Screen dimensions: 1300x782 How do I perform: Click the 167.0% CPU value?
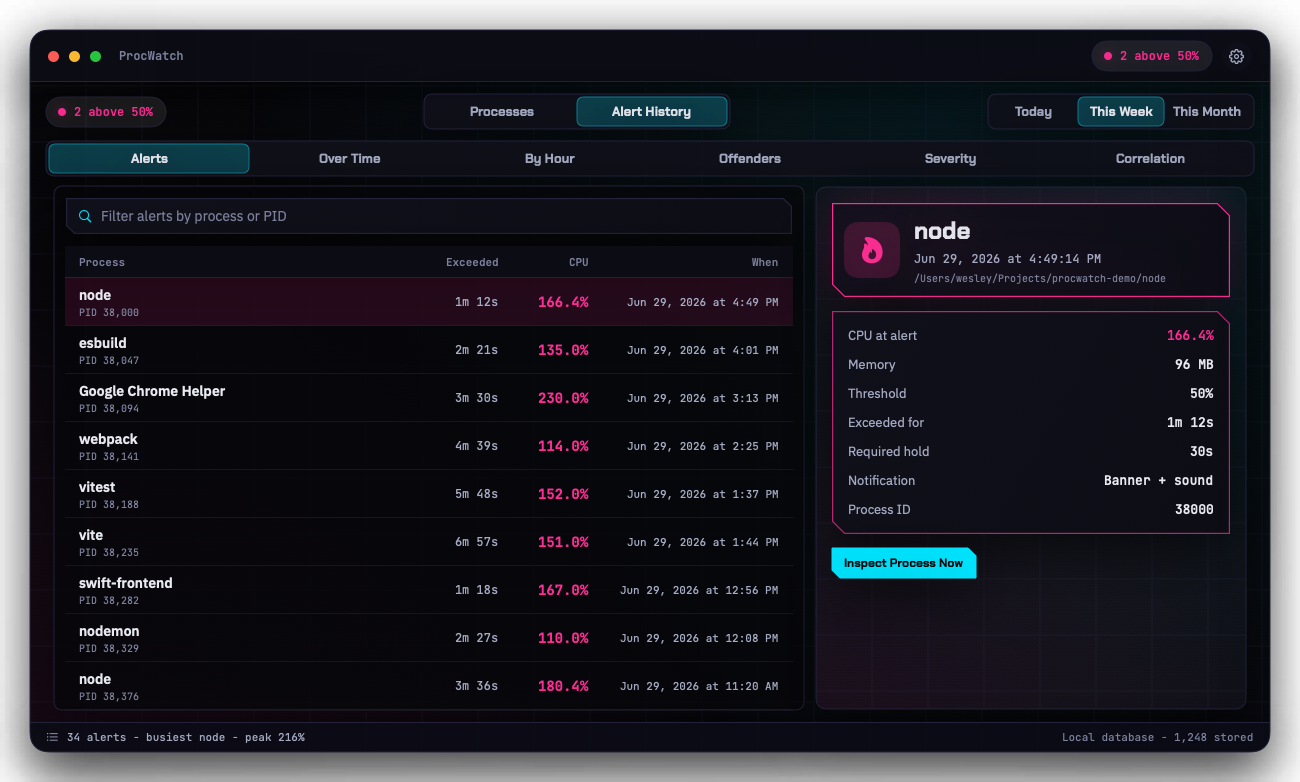click(563, 590)
